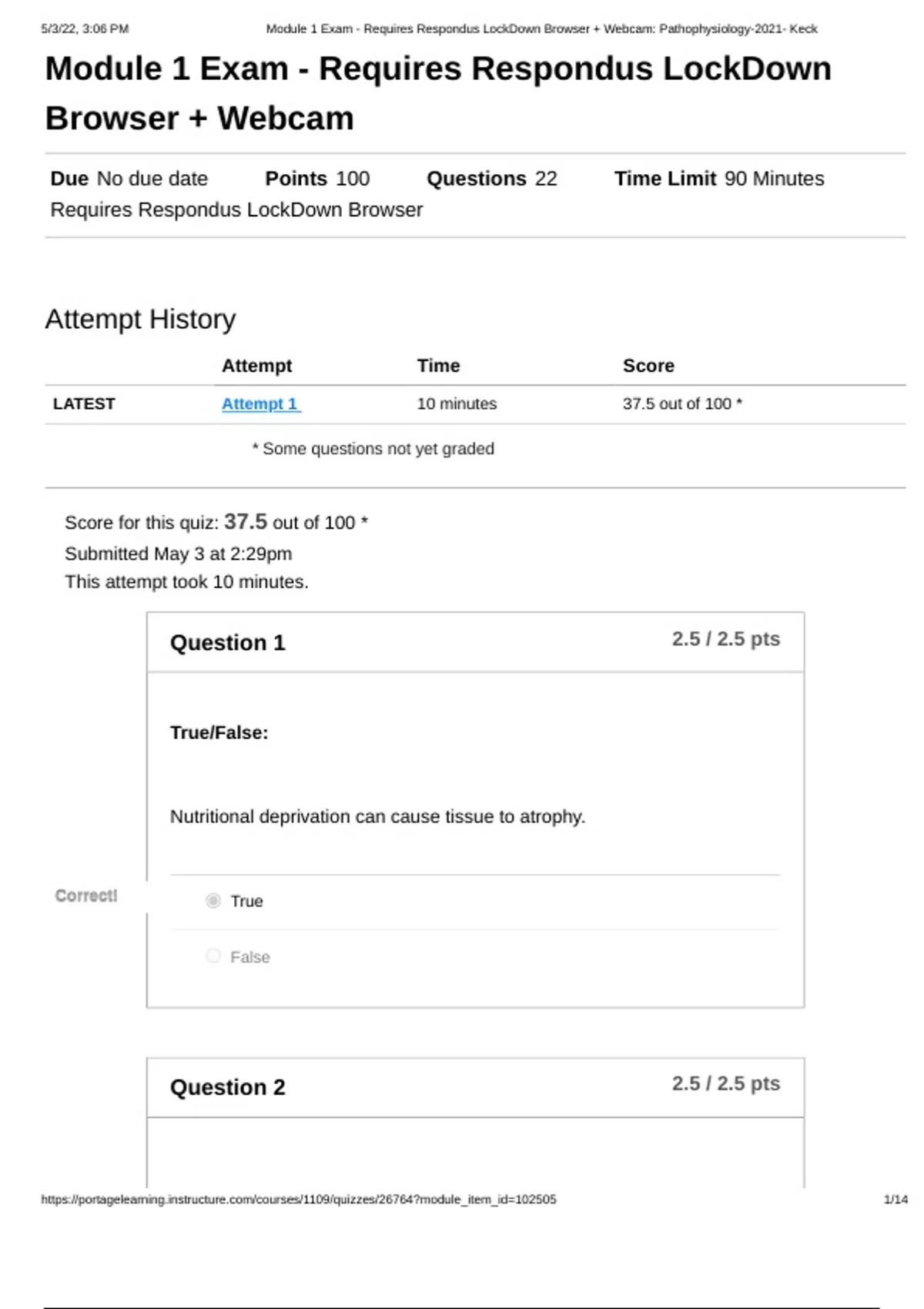924x1309 pixels.
Task: Click the Submitted May 3 at 2:29pm line
Action: pos(178,554)
